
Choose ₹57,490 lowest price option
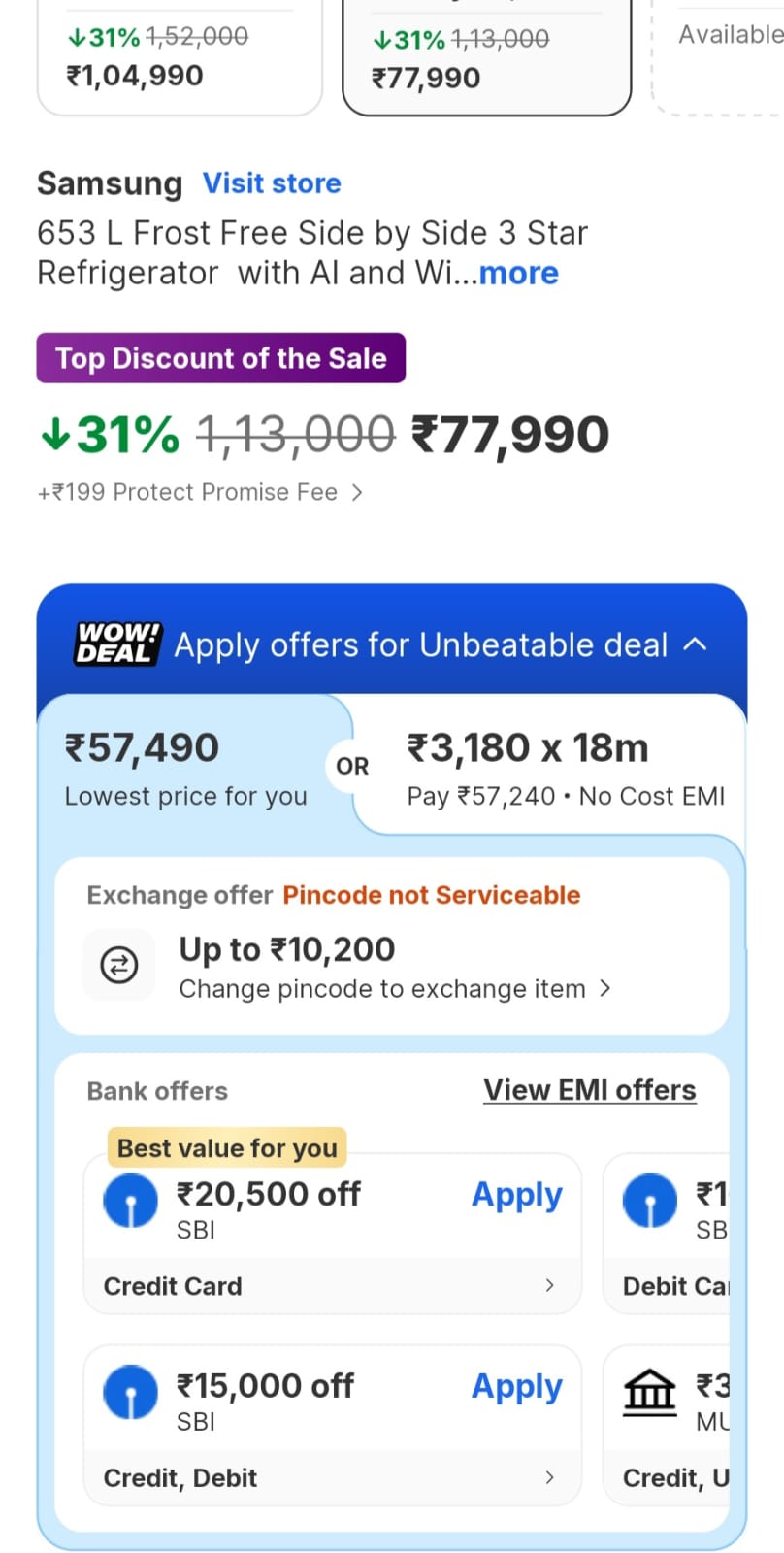click(186, 769)
